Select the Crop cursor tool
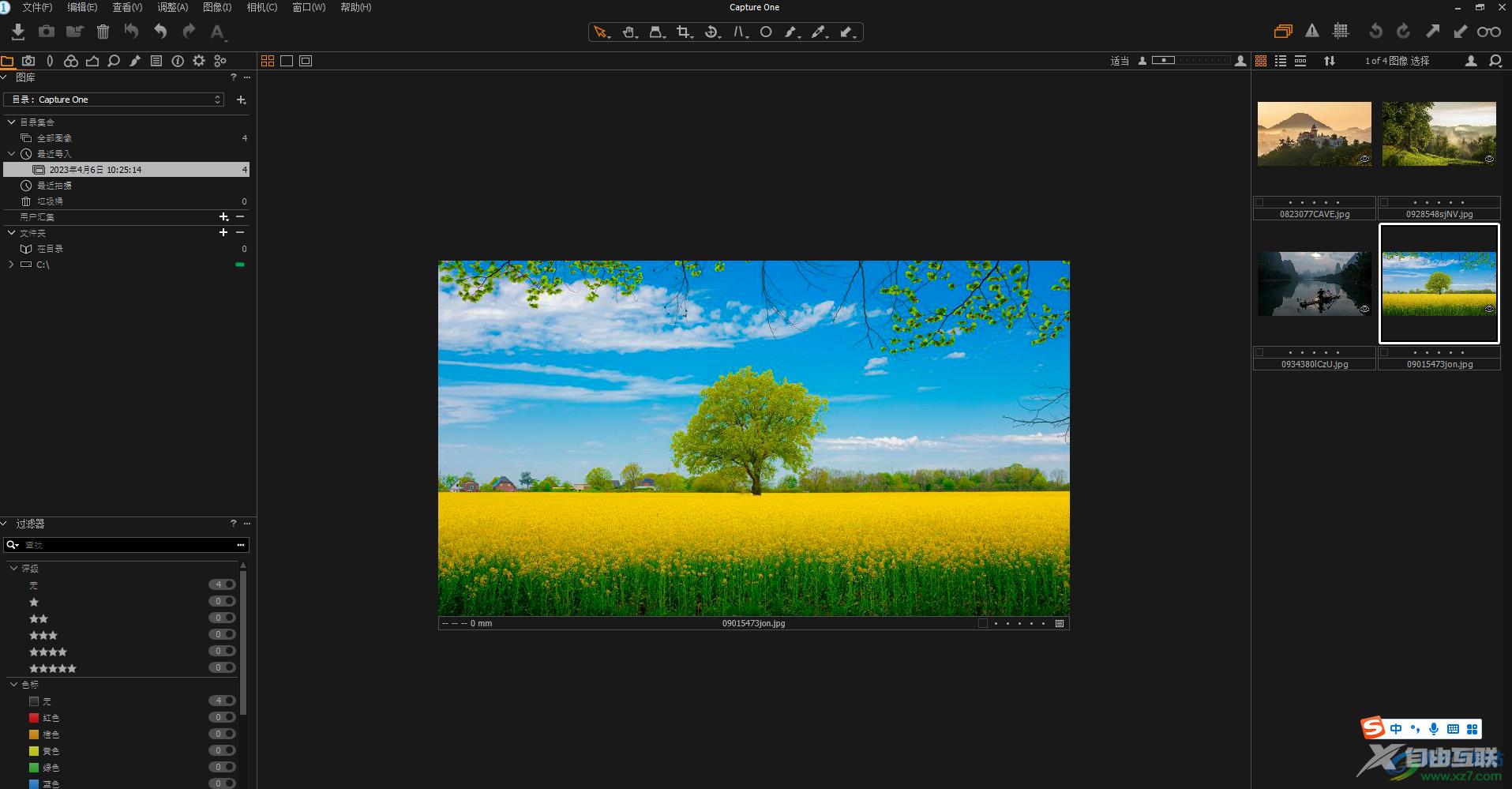This screenshot has width=1512, height=789. click(x=685, y=32)
